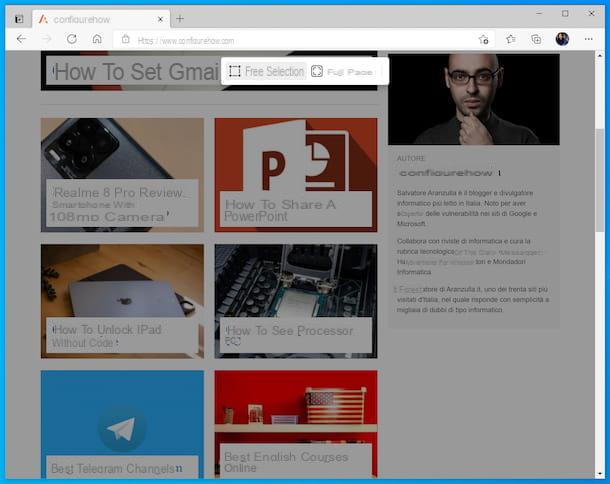Click the vertical scrollbar thumb

click(599, 181)
